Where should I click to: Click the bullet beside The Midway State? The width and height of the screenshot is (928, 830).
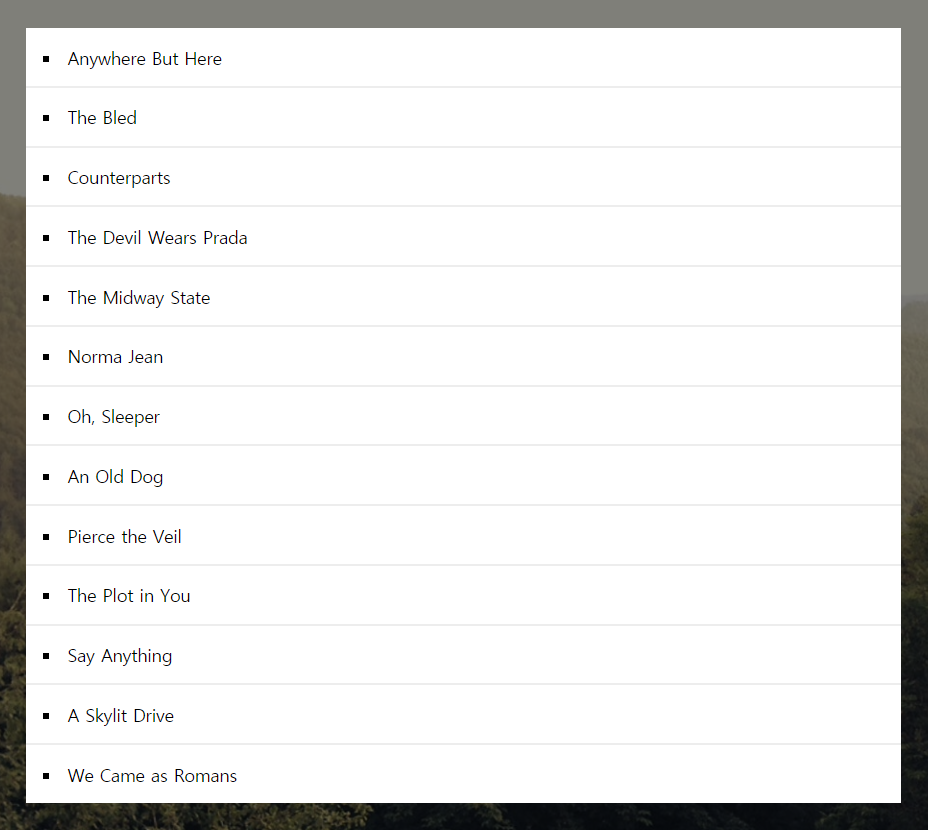[46, 298]
